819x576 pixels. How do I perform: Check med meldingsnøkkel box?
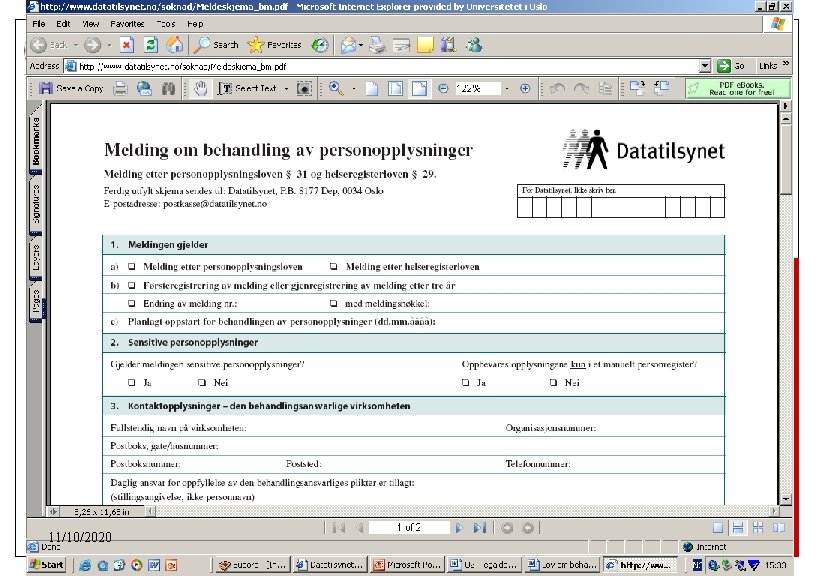click(x=333, y=303)
